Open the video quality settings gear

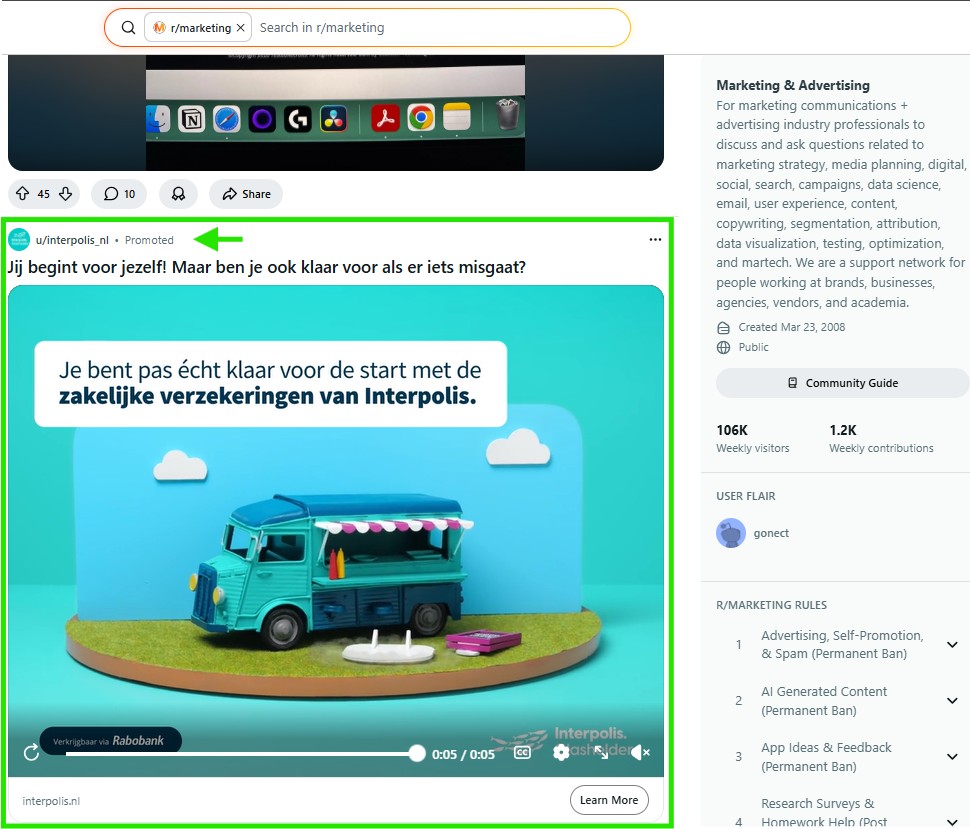click(x=561, y=753)
